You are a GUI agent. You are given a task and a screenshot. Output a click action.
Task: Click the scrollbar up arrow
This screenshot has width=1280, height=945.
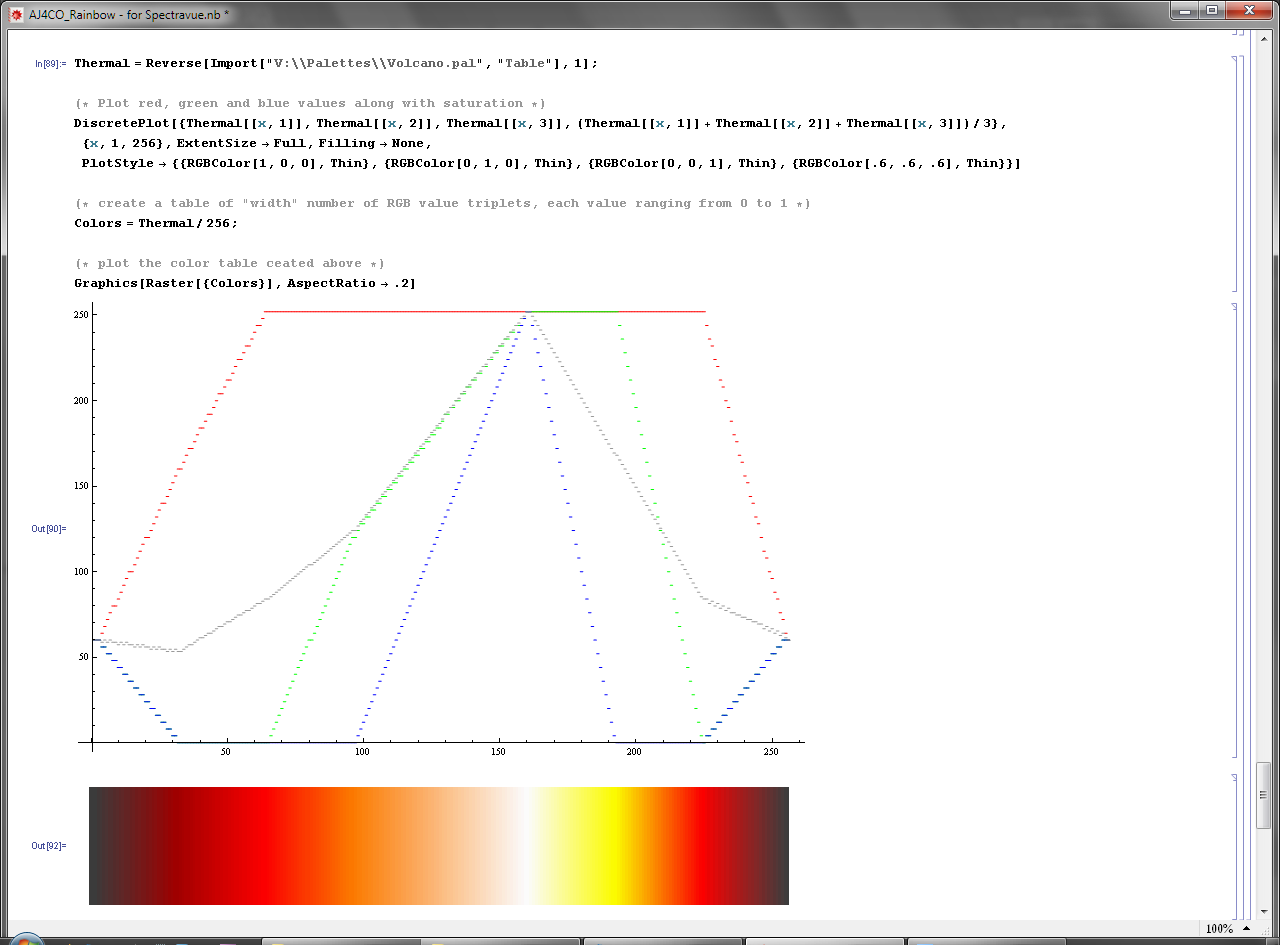tap(1264, 37)
